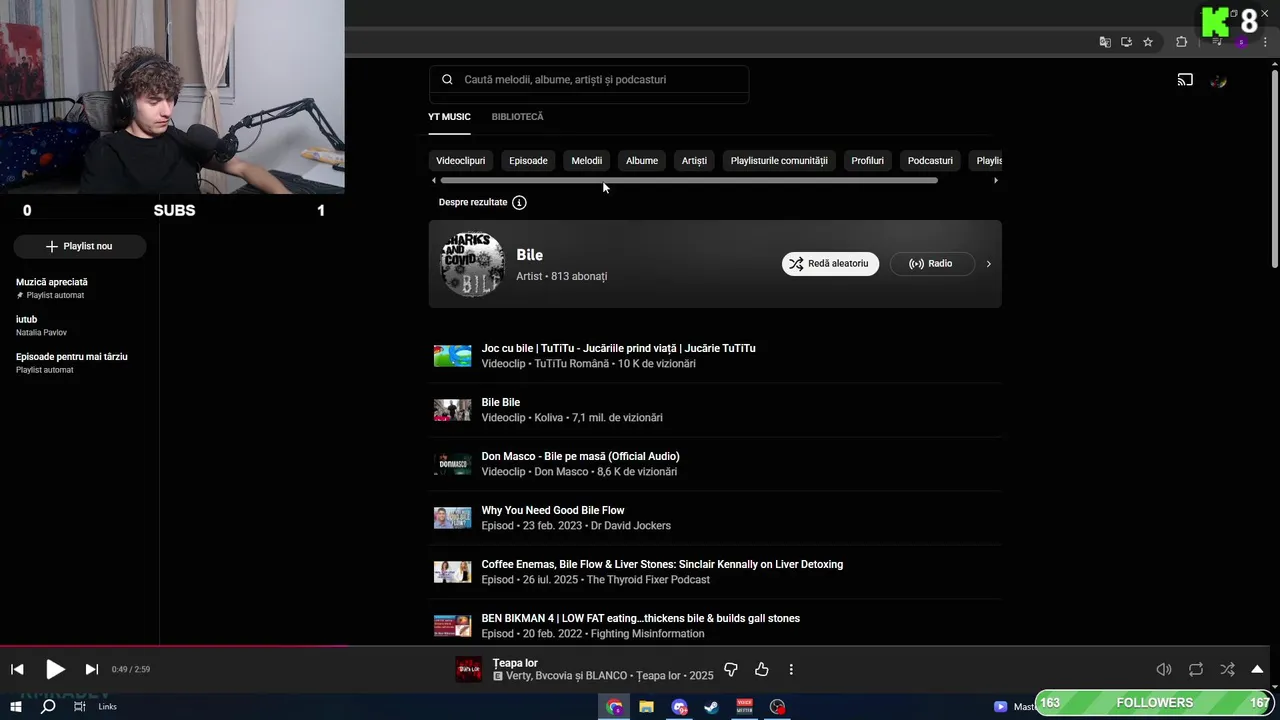This screenshot has height=720, width=1280.
Task: Expand Bile artist card with chevron arrow
Action: (988, 264)
